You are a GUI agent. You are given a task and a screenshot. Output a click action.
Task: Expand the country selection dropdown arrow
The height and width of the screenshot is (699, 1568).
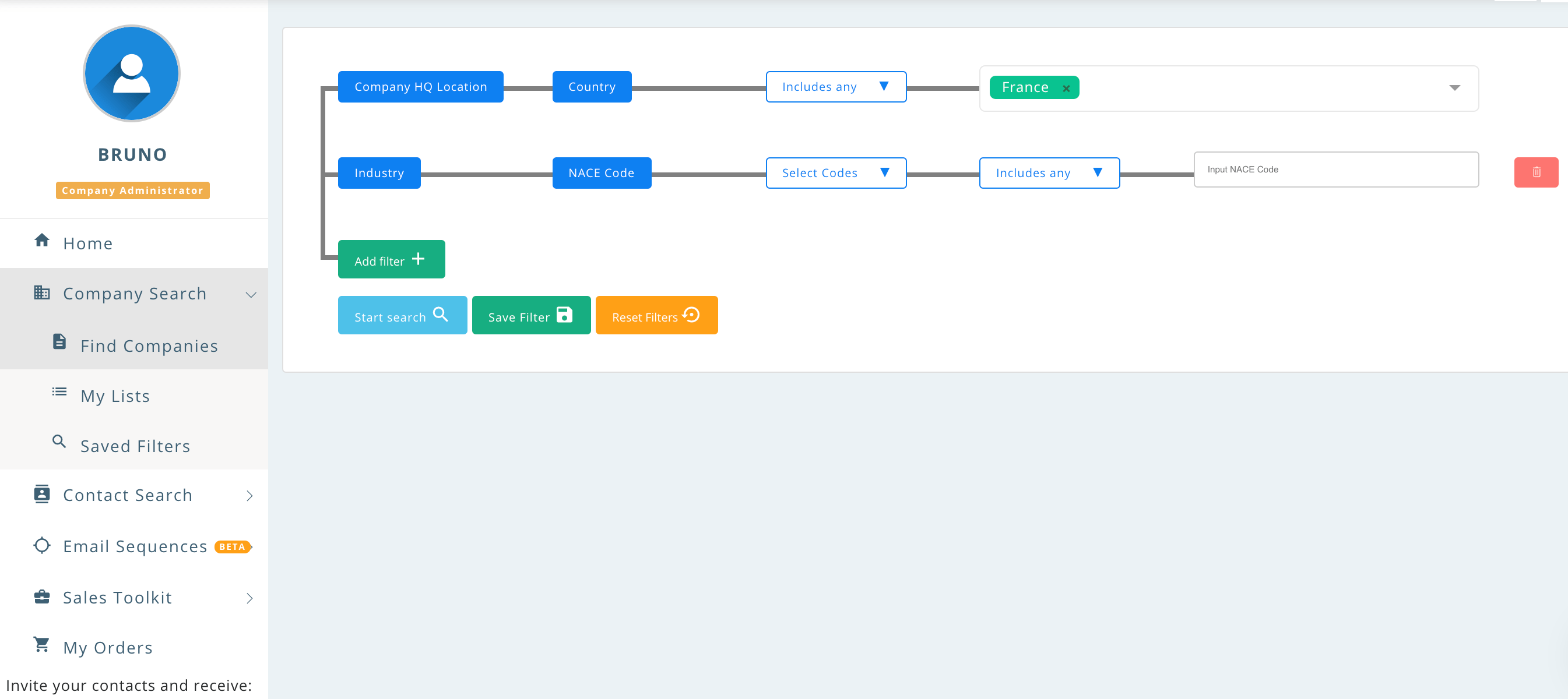[x=1454, y=88]
